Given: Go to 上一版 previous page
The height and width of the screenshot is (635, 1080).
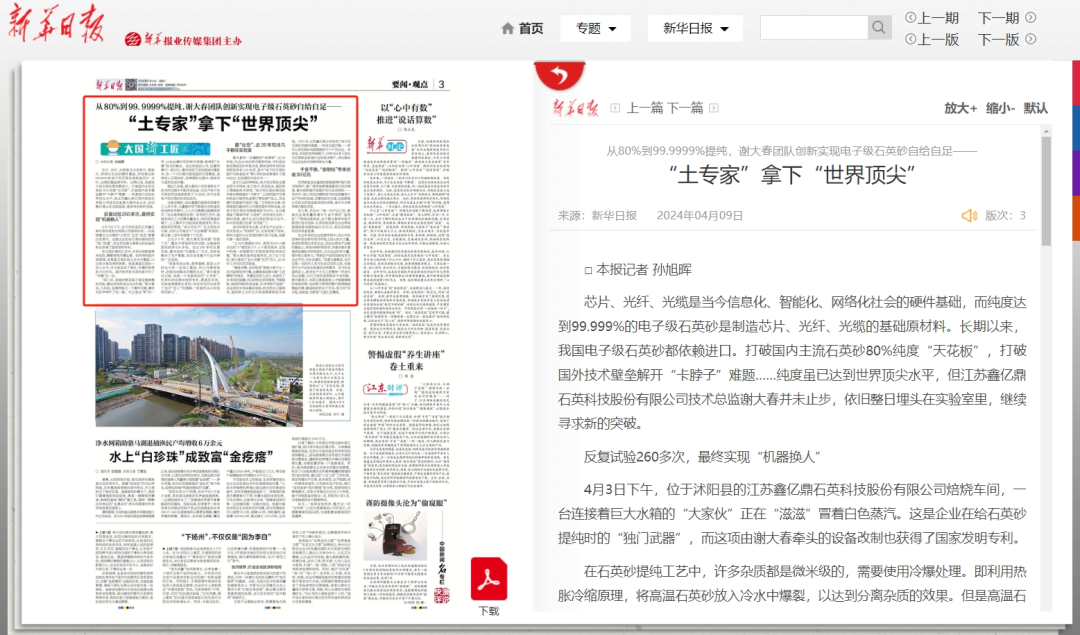Looking at the screenshot, I should point(939,39).
